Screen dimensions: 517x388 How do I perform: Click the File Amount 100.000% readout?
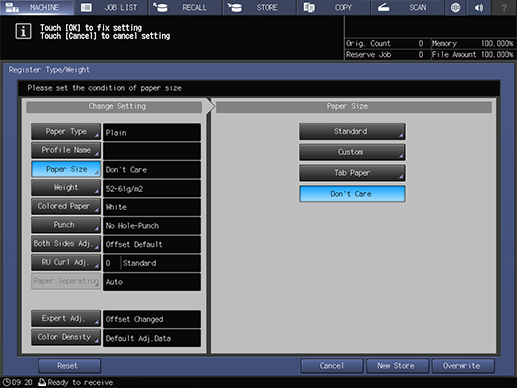pyautogui.click(x=473, y=55)
